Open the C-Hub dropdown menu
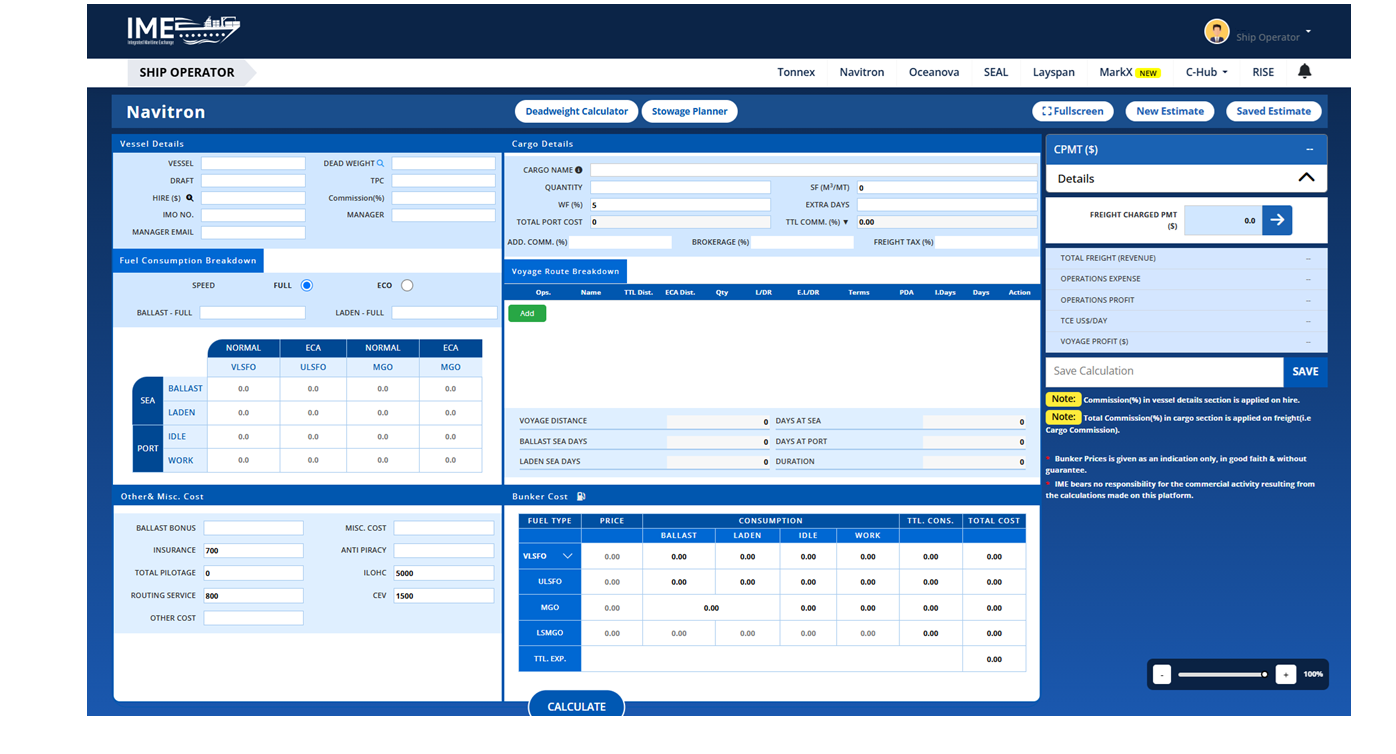This screenshot has width=1396, height=754. tap(1206, 72)
